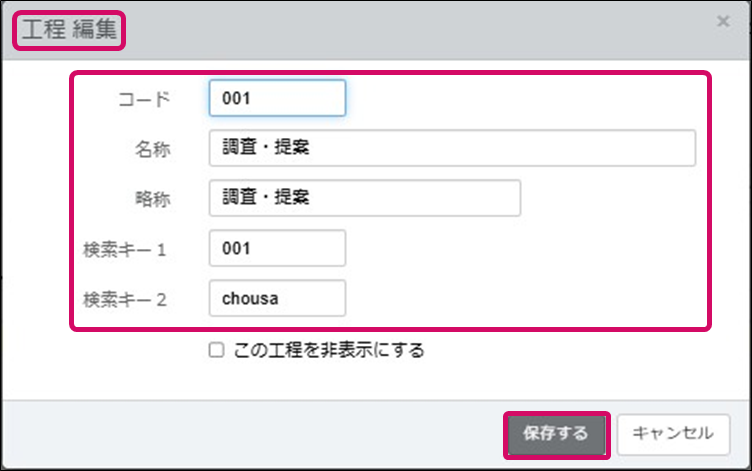The width and height of the screenshot is (752, 471).
Task: Click the 工程 編集 dialog title text
Action: coord(68,28)
